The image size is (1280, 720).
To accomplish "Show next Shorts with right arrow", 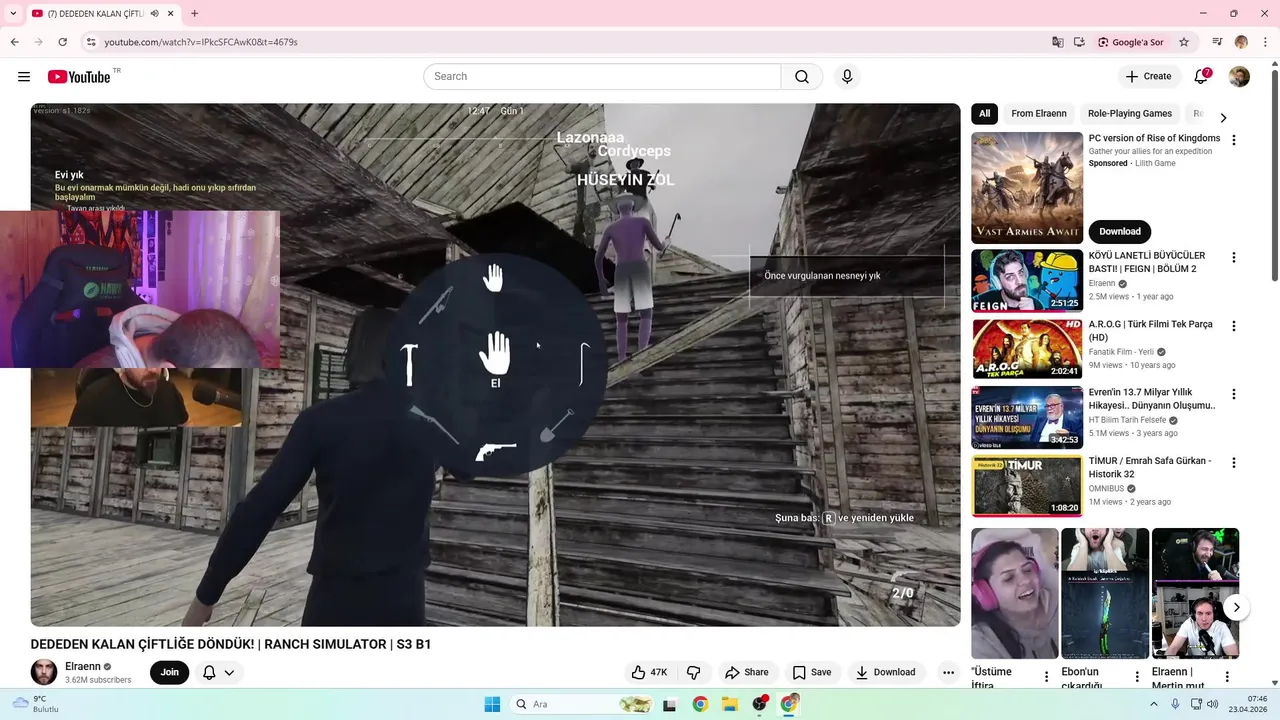I will click(1236, 607).
